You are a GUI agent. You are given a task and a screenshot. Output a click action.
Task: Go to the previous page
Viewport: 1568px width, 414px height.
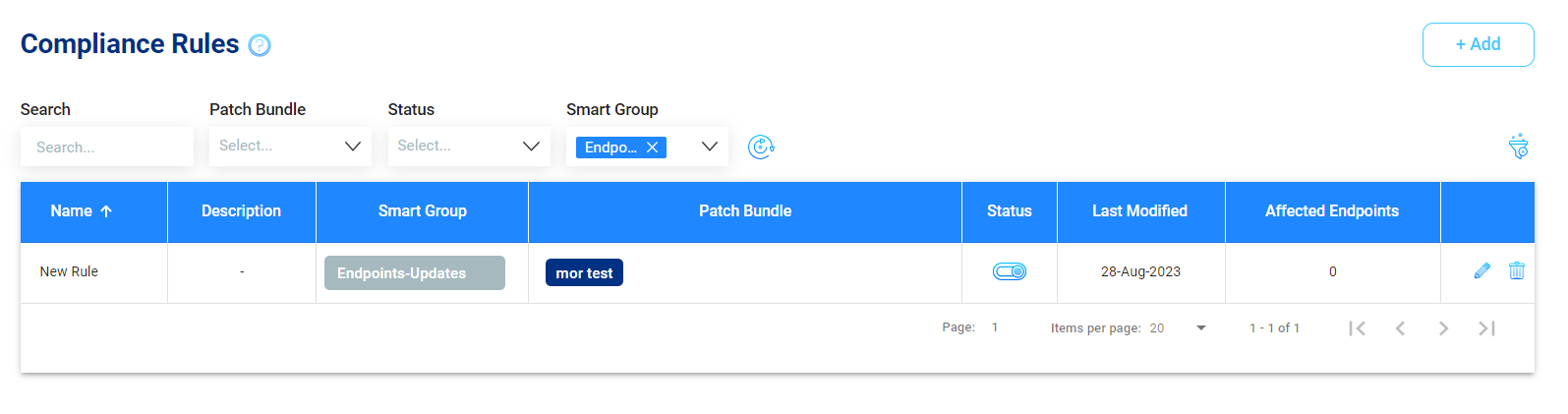[1401, 328]
